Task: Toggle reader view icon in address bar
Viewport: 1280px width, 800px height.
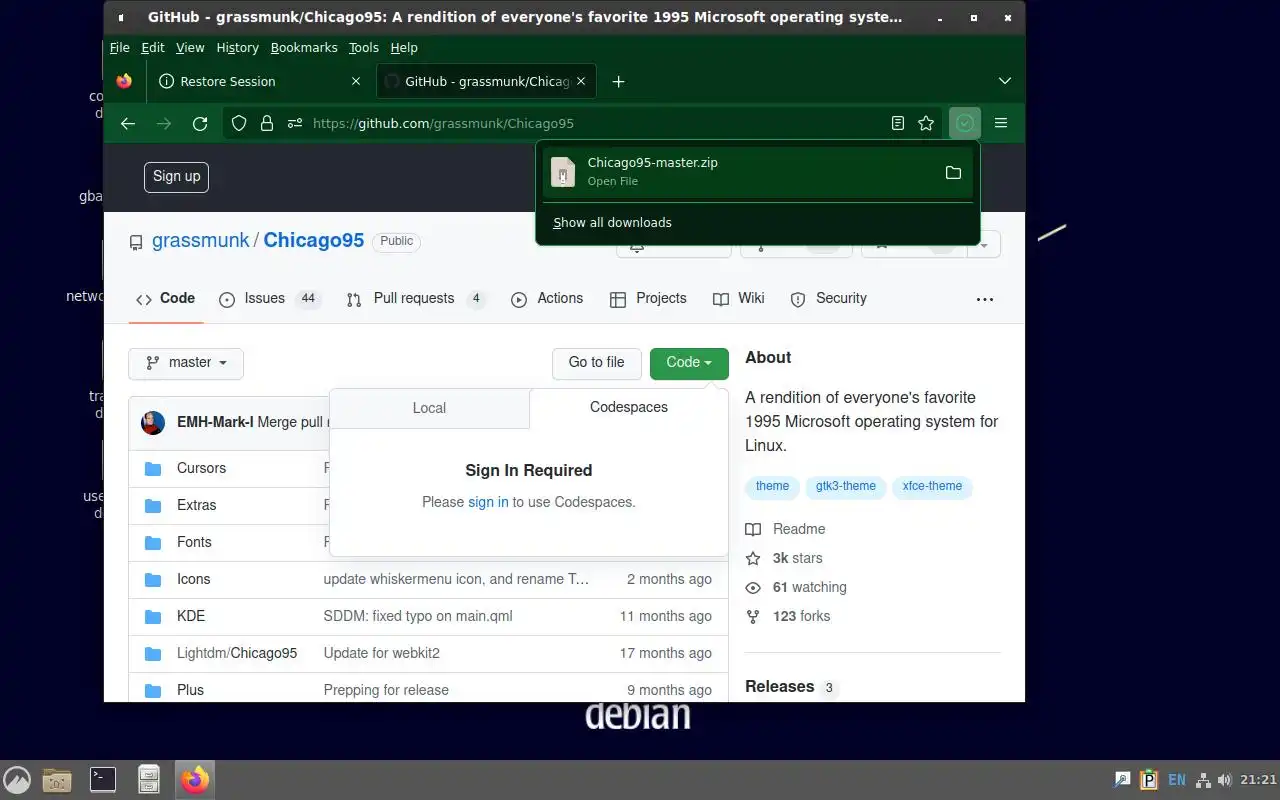Action: (898, 123)
